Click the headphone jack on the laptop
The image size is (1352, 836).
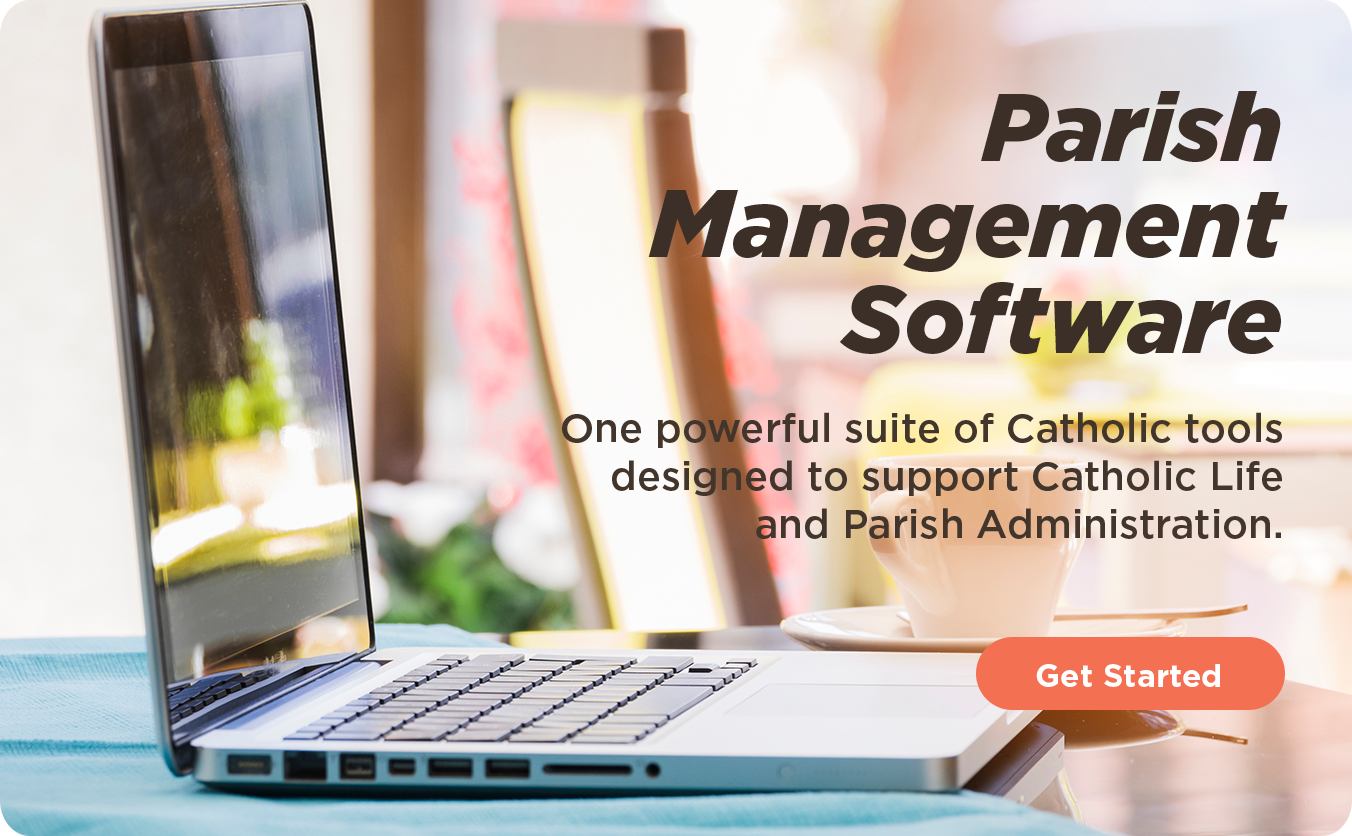click(x=653, y=770)
